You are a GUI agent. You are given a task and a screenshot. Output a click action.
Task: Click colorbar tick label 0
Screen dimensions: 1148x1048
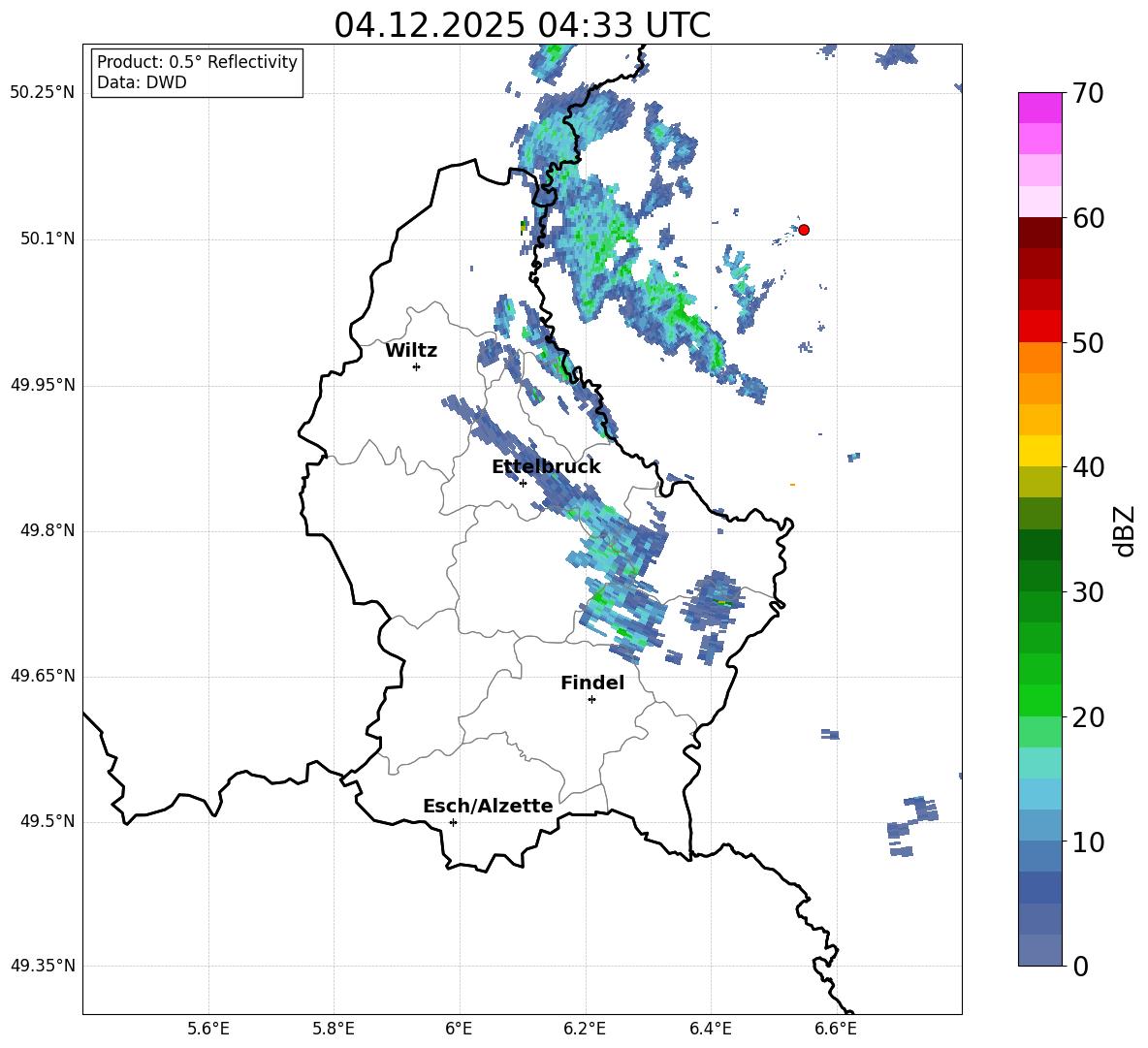[1080, 966]
